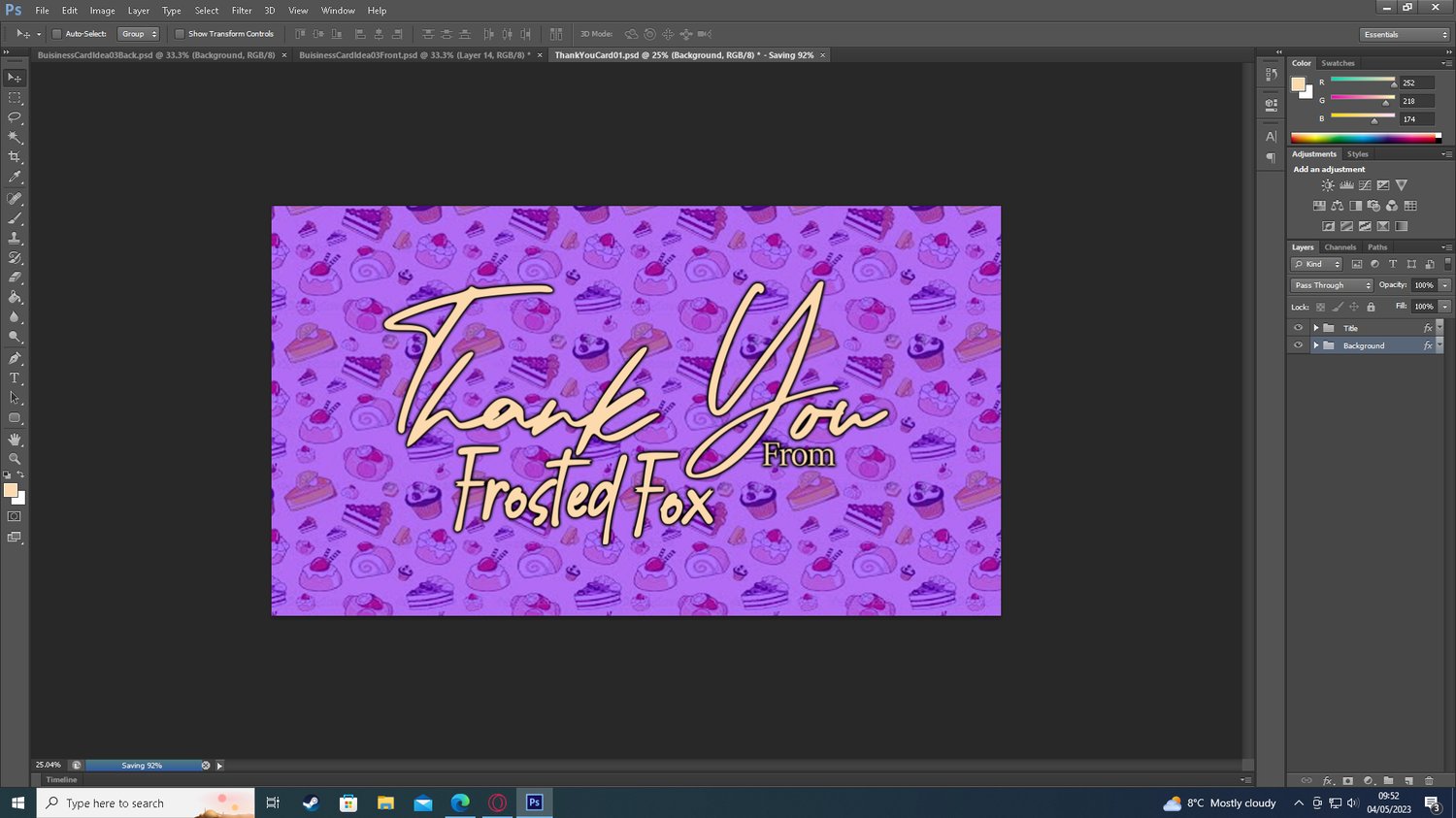Open the Image menu

[x=103, y=11]
